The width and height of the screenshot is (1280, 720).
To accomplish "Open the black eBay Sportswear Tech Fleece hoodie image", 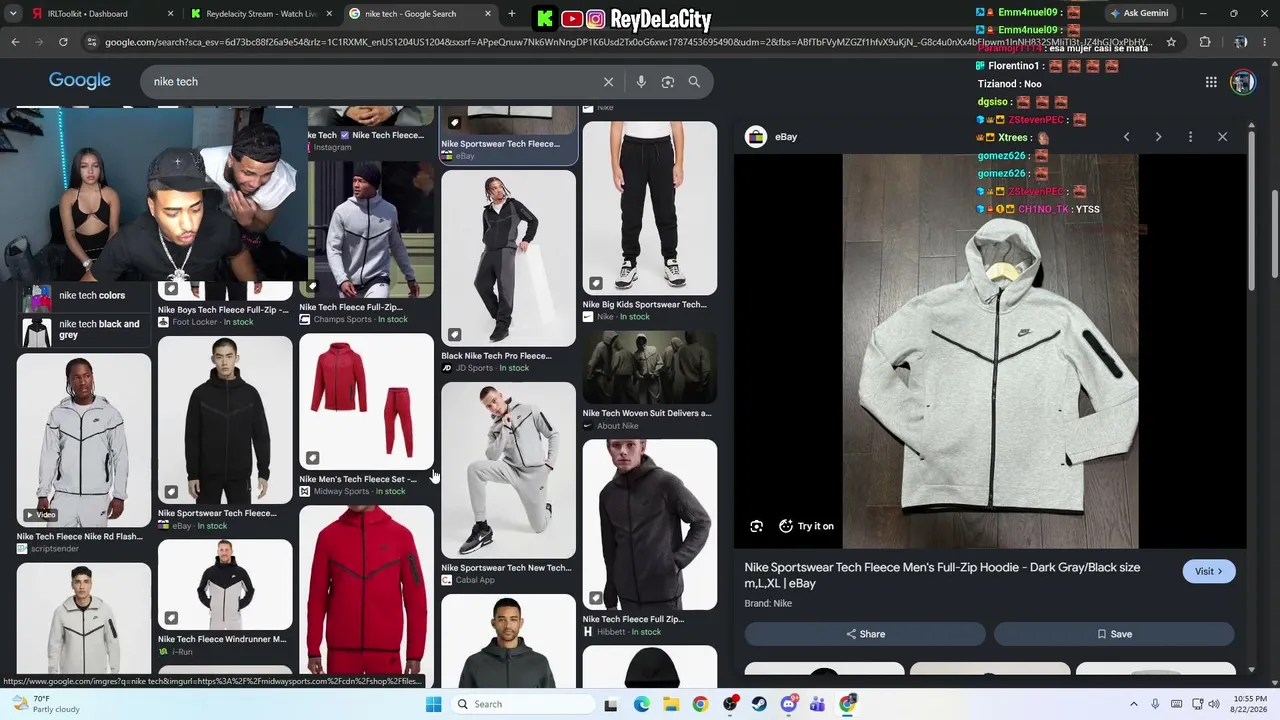I will click(x=225, y=420).
